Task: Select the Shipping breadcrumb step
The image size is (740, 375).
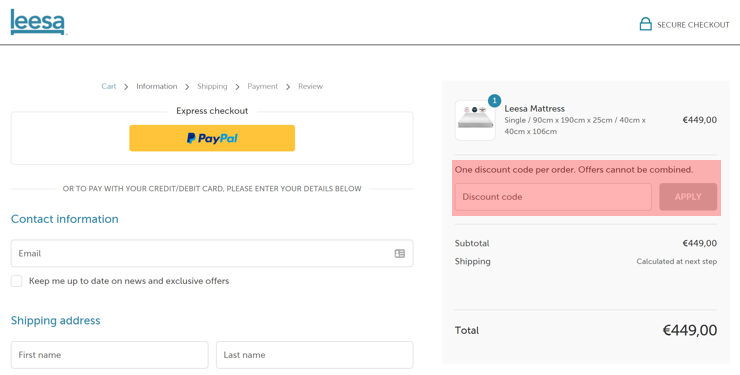Action: 212,86
